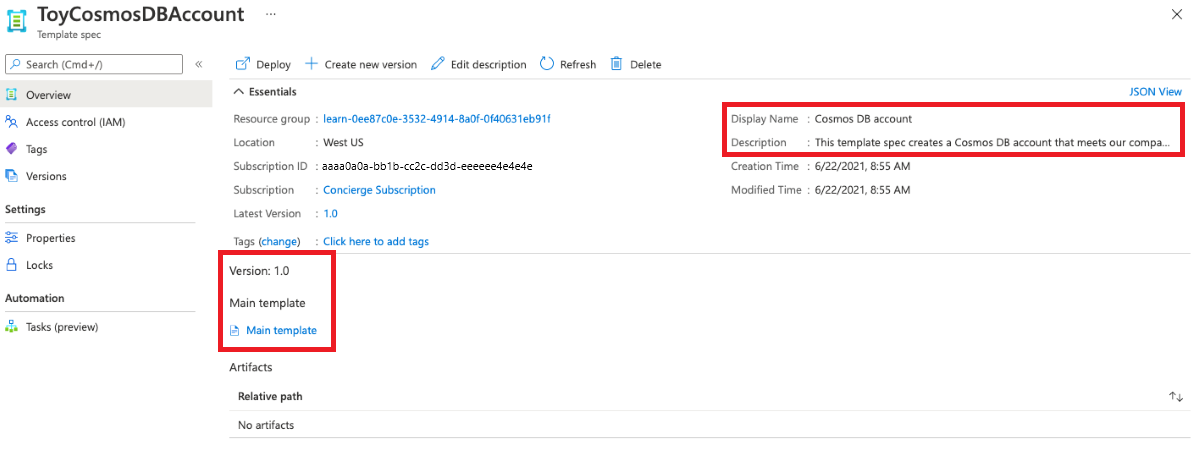
Task: Open the Overview menu item
Action: coord(106,95)
